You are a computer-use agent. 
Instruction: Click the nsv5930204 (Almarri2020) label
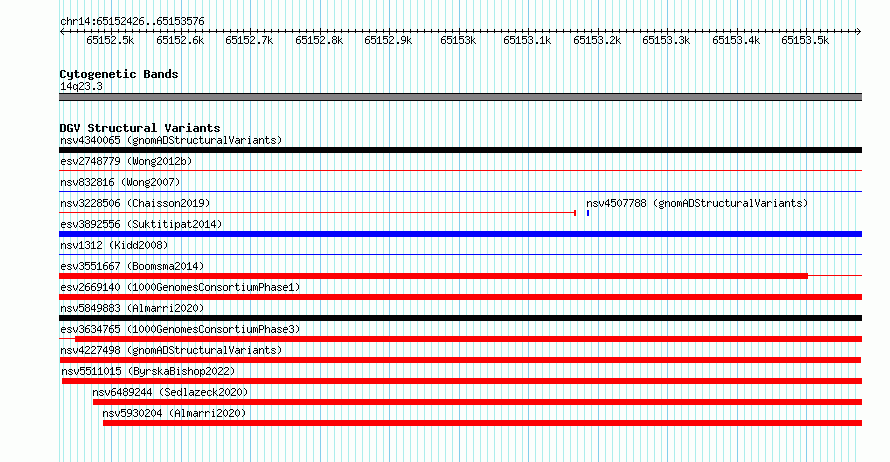tap(174, 413)
